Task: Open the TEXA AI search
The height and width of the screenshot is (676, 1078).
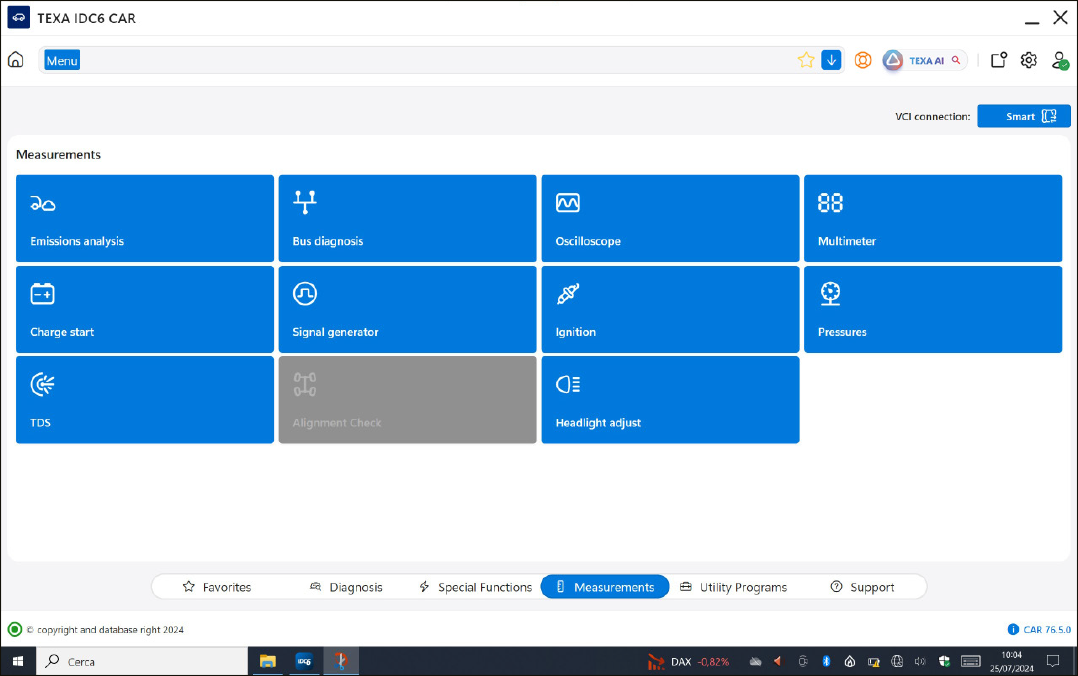Action: tap(924, 60)
